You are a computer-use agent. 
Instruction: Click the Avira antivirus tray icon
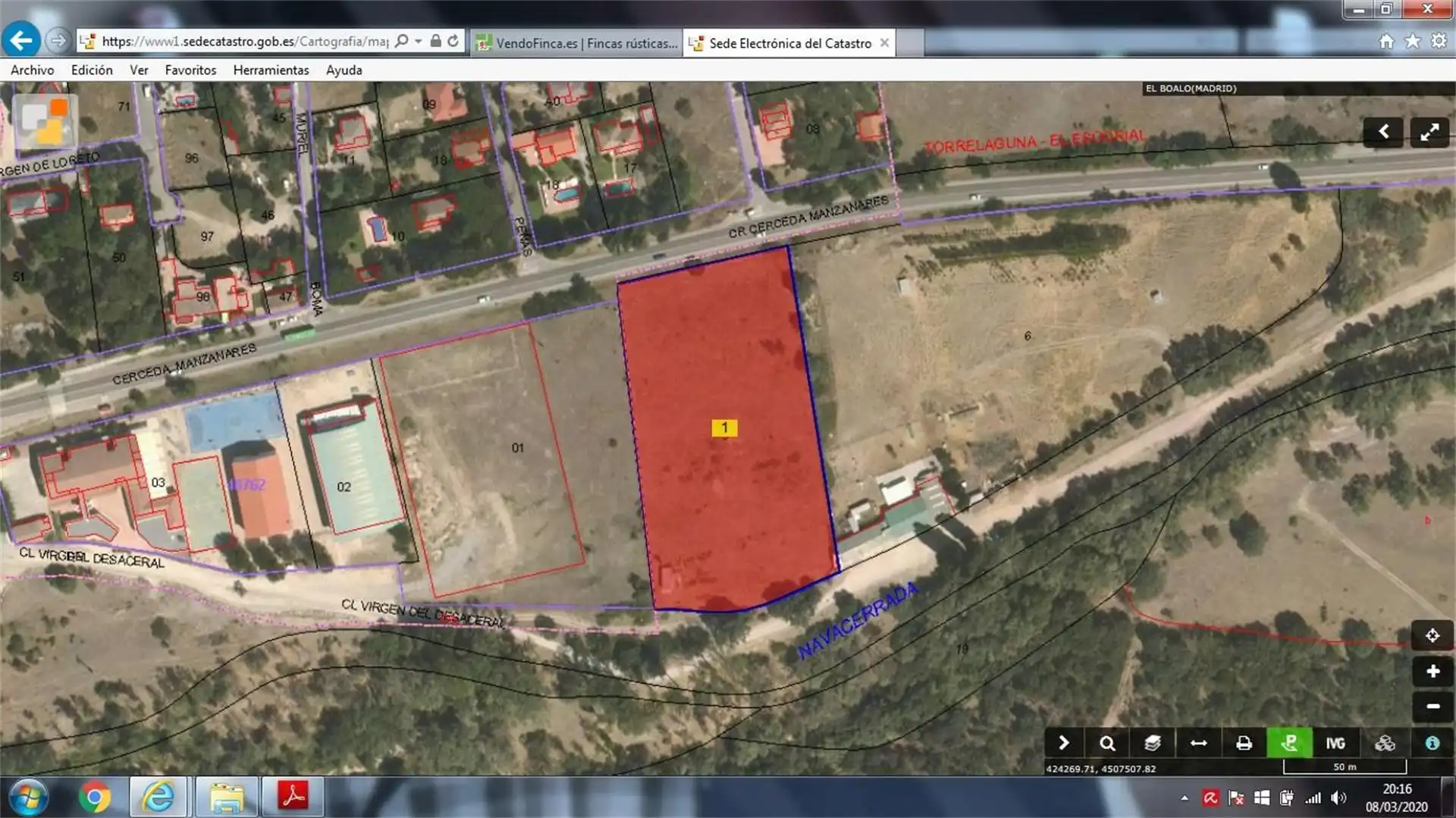[x=1210, y=798]
